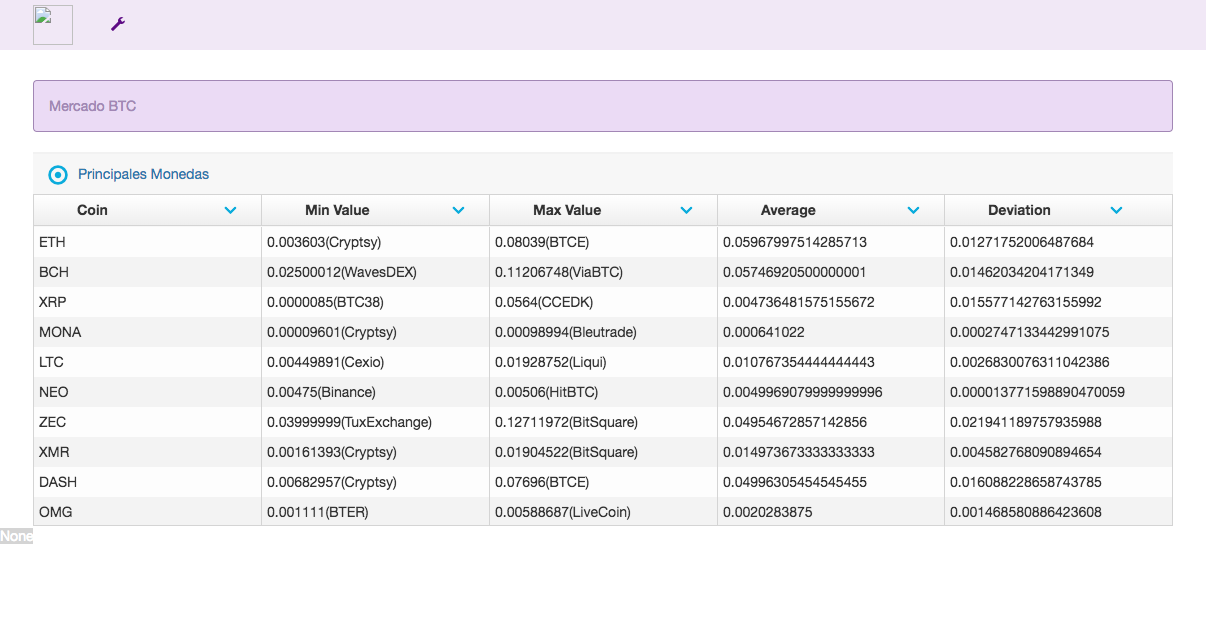1206x635 pixels.
Task: Click ETH deviation 0.01271752006487684
Action: (1022, 242)
